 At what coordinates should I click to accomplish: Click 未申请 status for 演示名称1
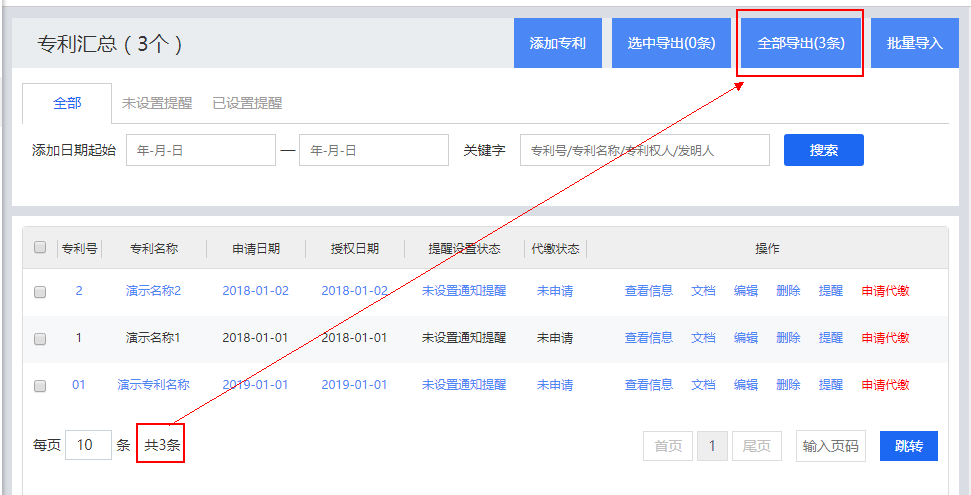[555, 338]
